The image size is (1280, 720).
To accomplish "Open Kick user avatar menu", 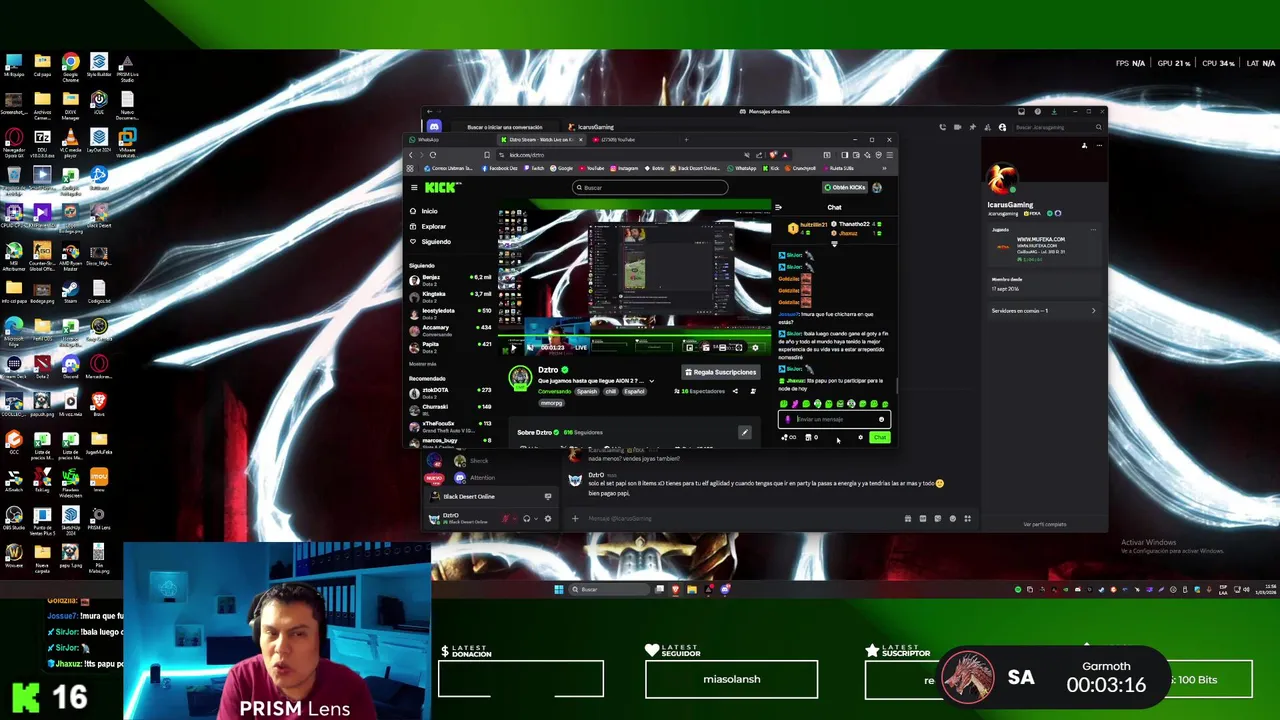I will 877,188.
